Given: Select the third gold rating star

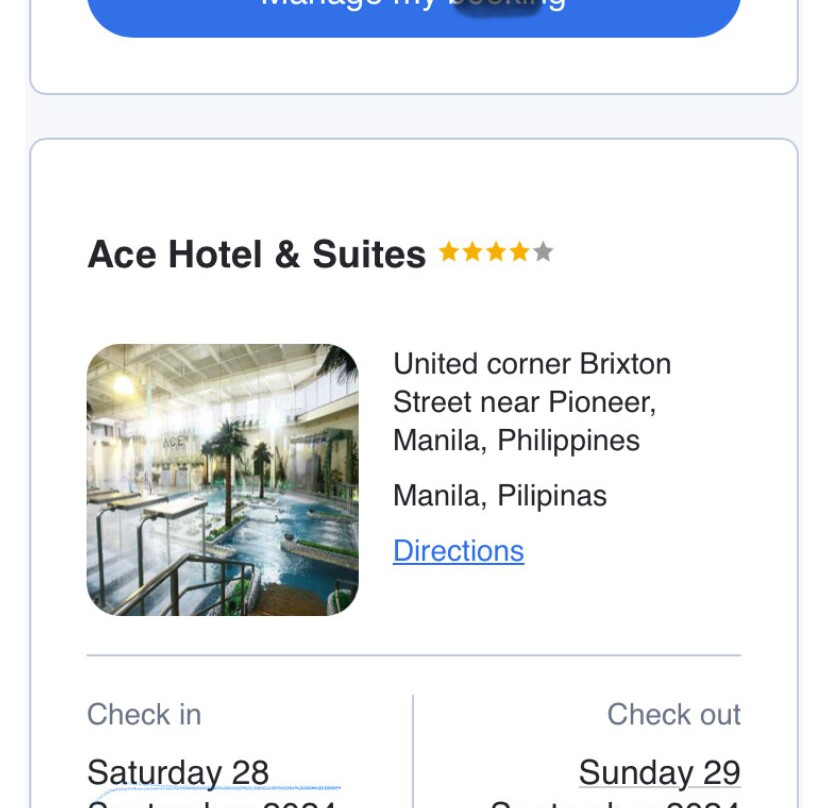Looking at the screenshot, I should [x=496, y=252].
